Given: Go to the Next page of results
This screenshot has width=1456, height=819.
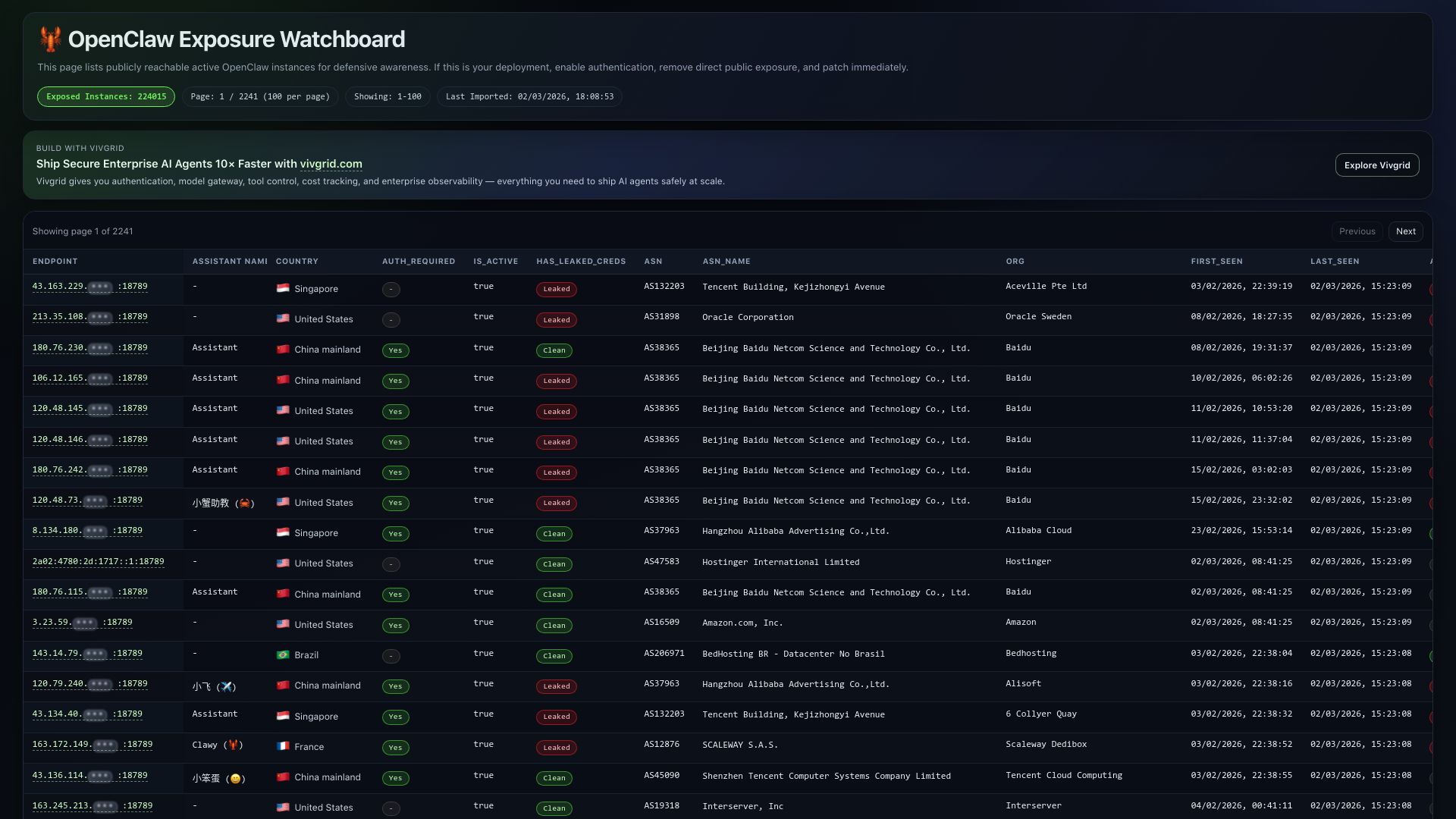Looking at the screenshot, I should (1405, 231).
